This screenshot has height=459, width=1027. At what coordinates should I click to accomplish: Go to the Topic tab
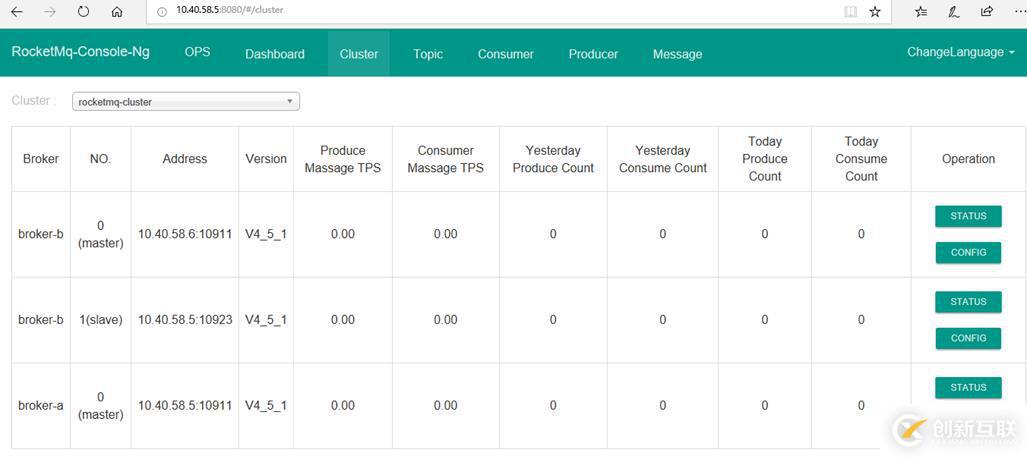point(428,54)
